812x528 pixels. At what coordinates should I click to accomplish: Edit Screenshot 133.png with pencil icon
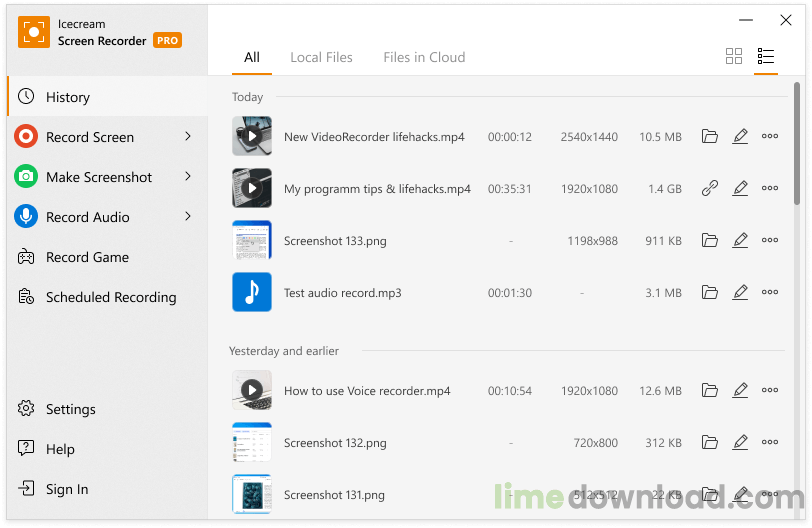(740, 240)
